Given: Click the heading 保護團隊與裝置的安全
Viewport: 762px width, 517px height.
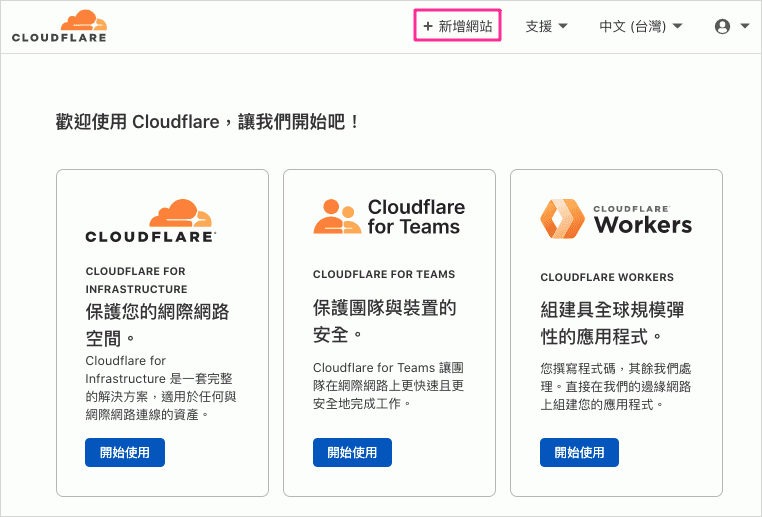Looking at the screenshot, I should tap(384, 321).
